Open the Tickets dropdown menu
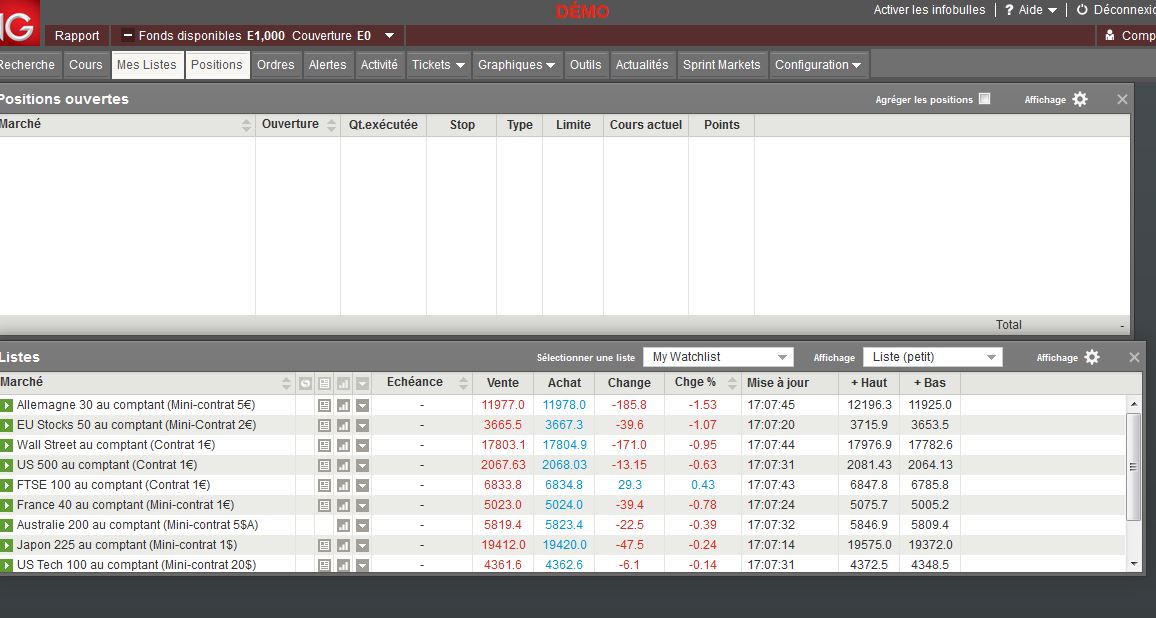Image resolution: width=1156 pixels, height=618 pixels. coord(438,65)
